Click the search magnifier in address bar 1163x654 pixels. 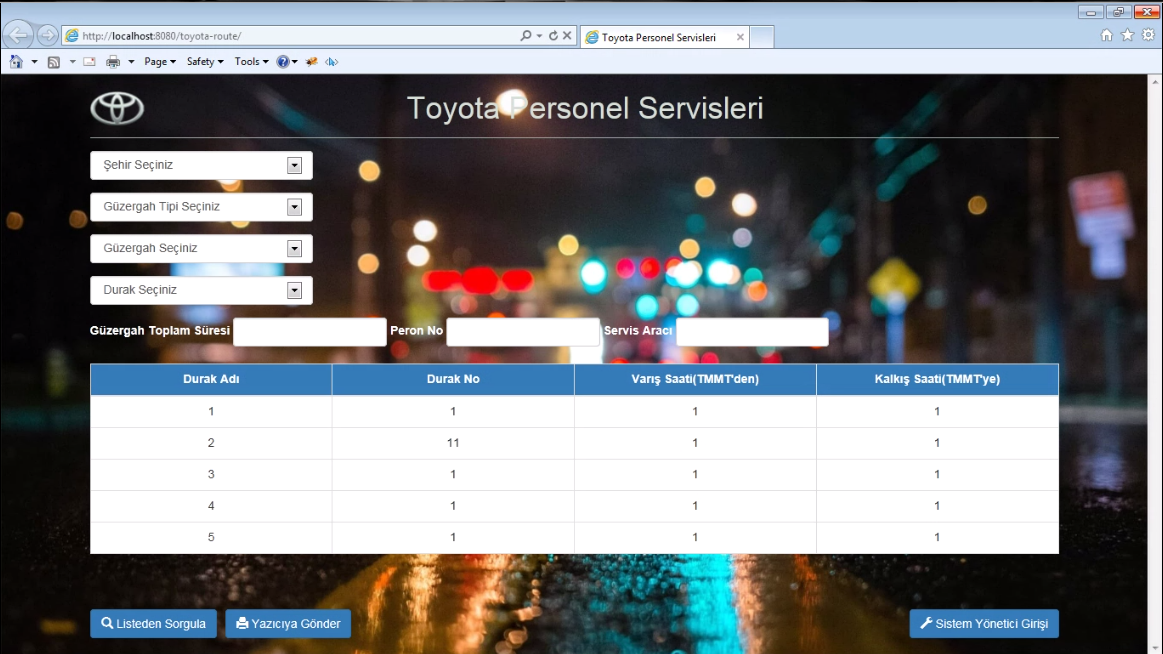526,36
